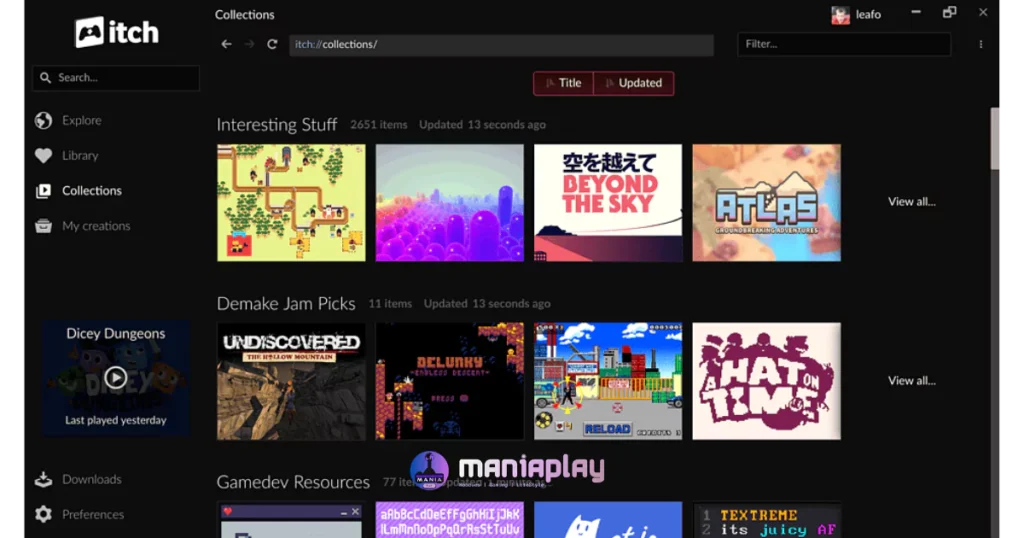This screenshot has height=538, width=1024.
Task: Click the Search input field
Action: pyautogui.click(x=116, y=78)
